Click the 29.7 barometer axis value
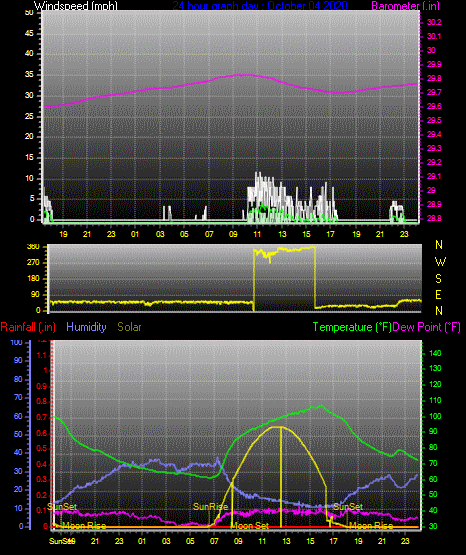466x555 pixels. [434, 92]
